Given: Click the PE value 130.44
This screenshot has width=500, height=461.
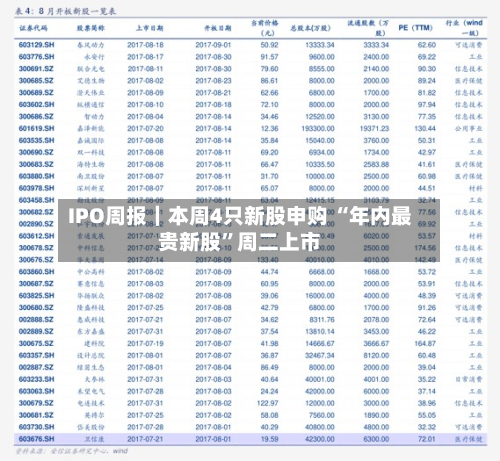Looking at the screenshot, I should (x=425, y=129).
